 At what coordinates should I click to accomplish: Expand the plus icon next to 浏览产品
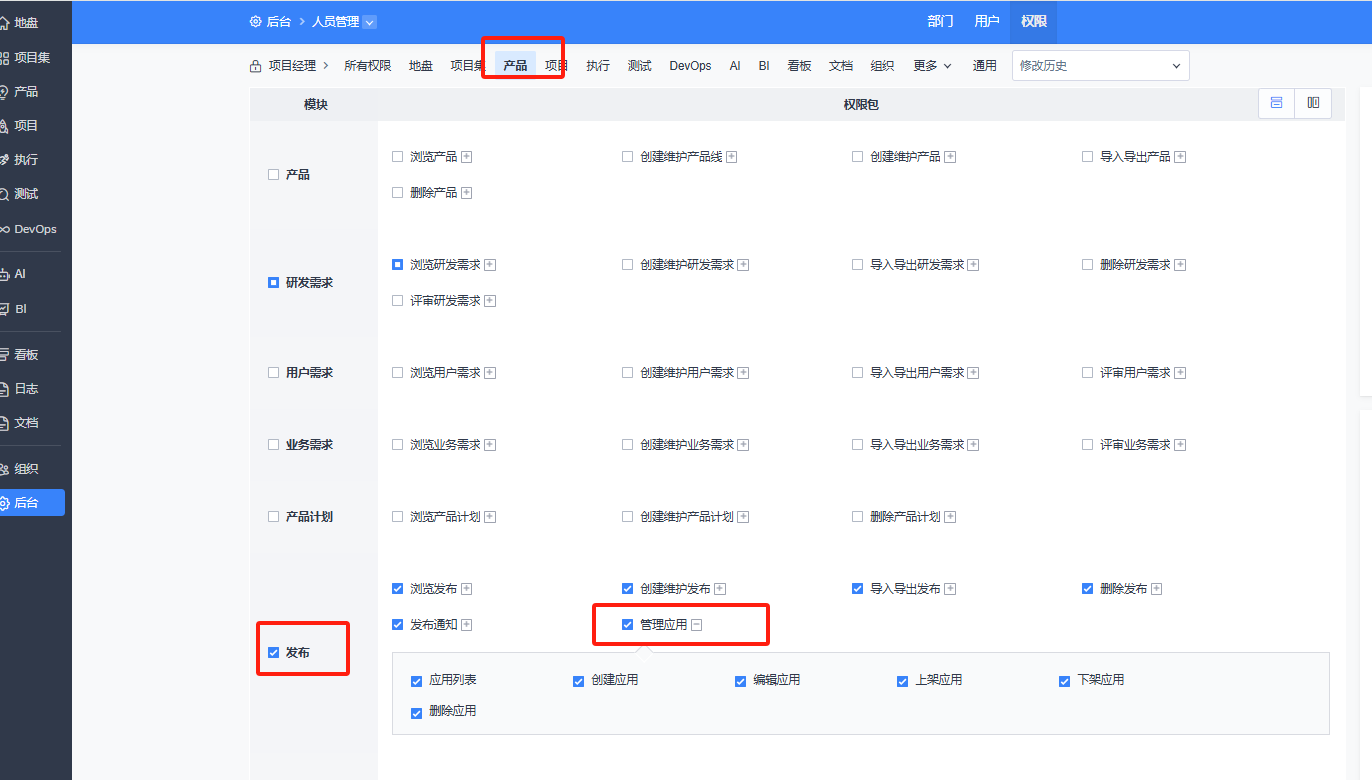pos(466,157)
